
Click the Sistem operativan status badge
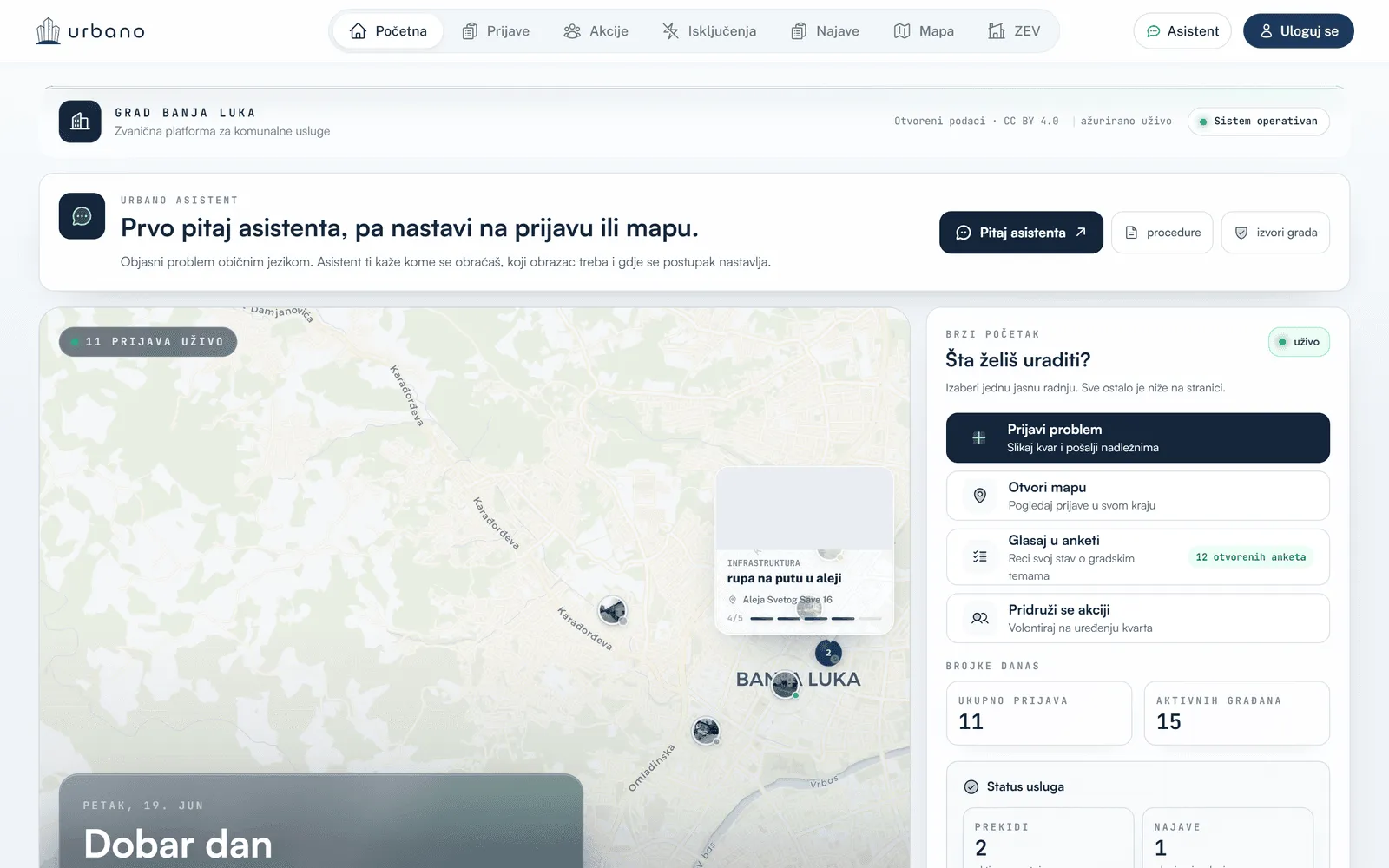point(1259,122)
